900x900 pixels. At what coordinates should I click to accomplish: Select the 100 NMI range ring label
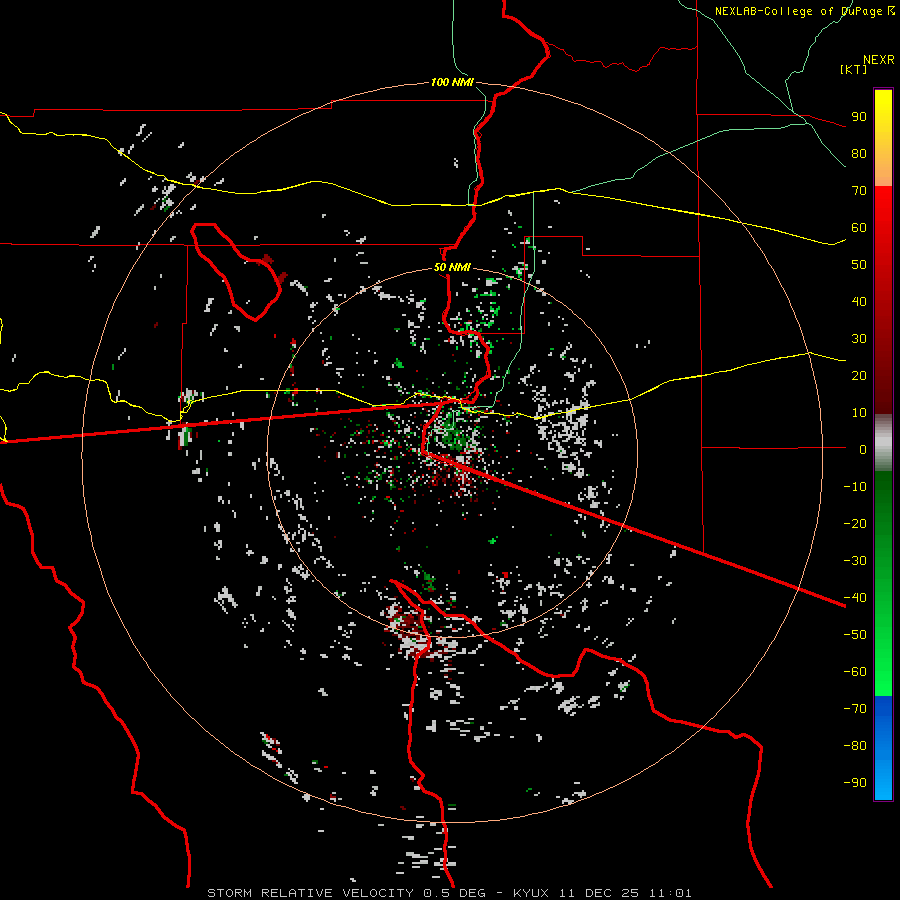click(x=452, y=82)
